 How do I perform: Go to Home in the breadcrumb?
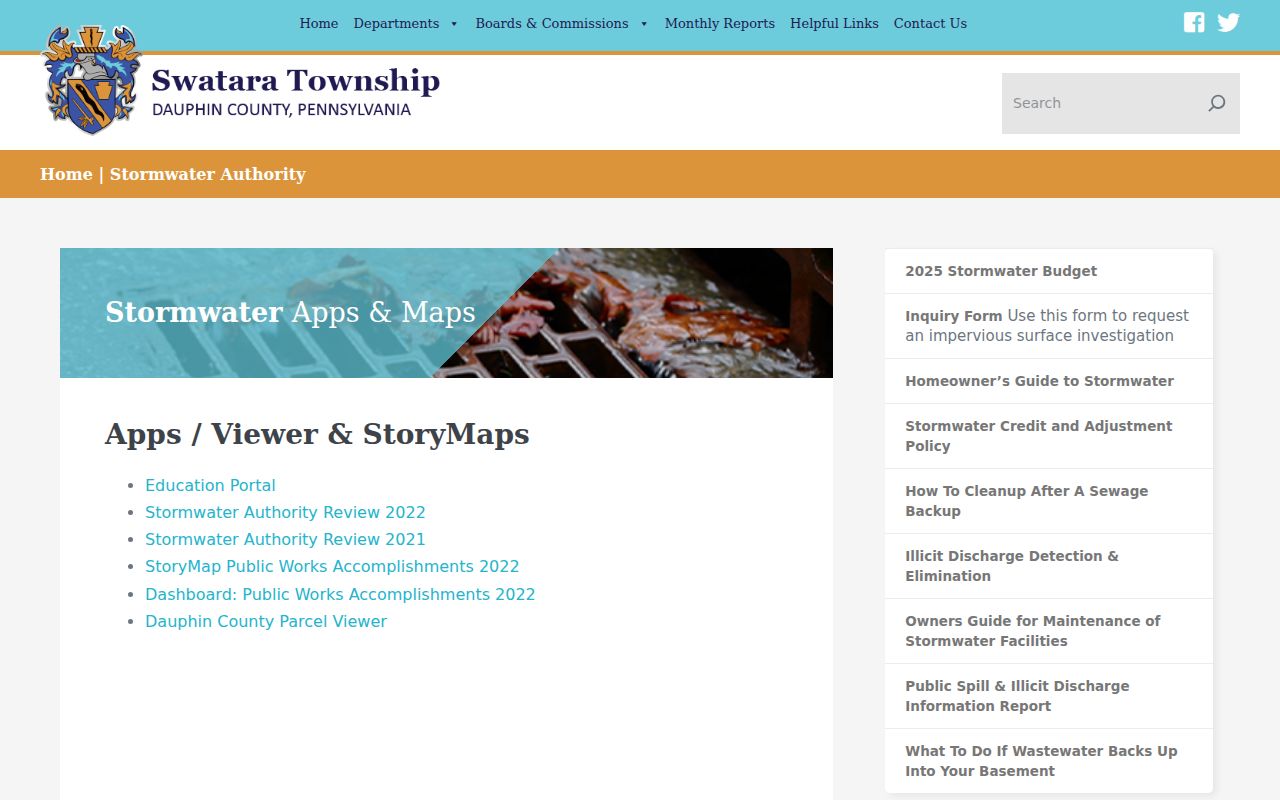tap(66, 174)
